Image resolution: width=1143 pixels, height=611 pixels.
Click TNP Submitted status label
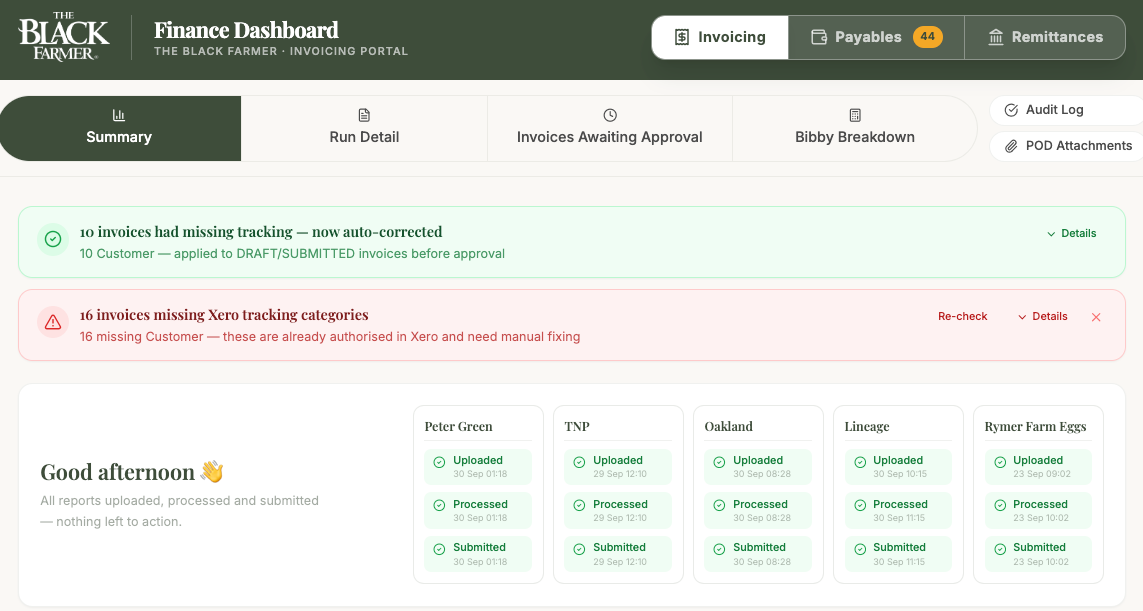click(x=619, y=548)
